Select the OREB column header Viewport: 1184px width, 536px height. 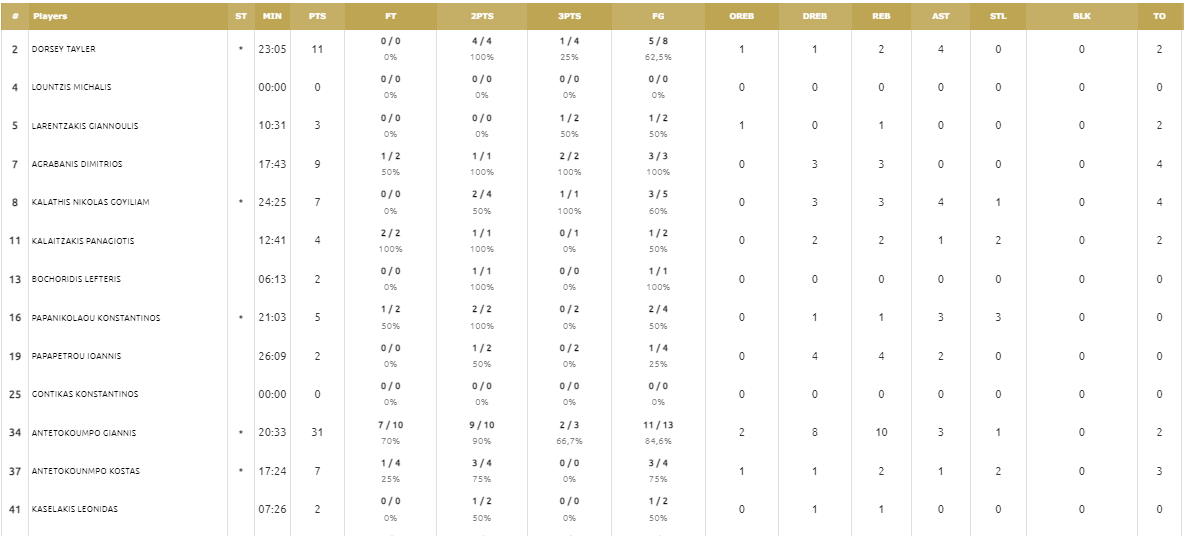(x=742, y=16)
